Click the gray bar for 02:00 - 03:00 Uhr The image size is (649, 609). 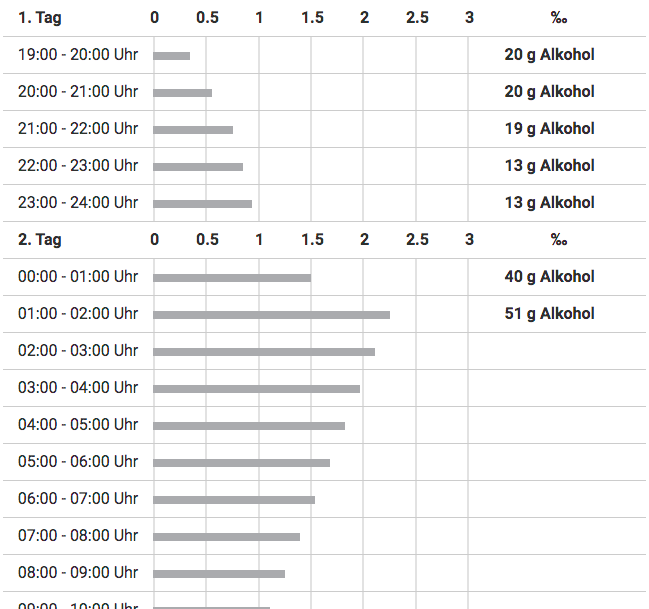pyautogui.click(x=264, y=352)
